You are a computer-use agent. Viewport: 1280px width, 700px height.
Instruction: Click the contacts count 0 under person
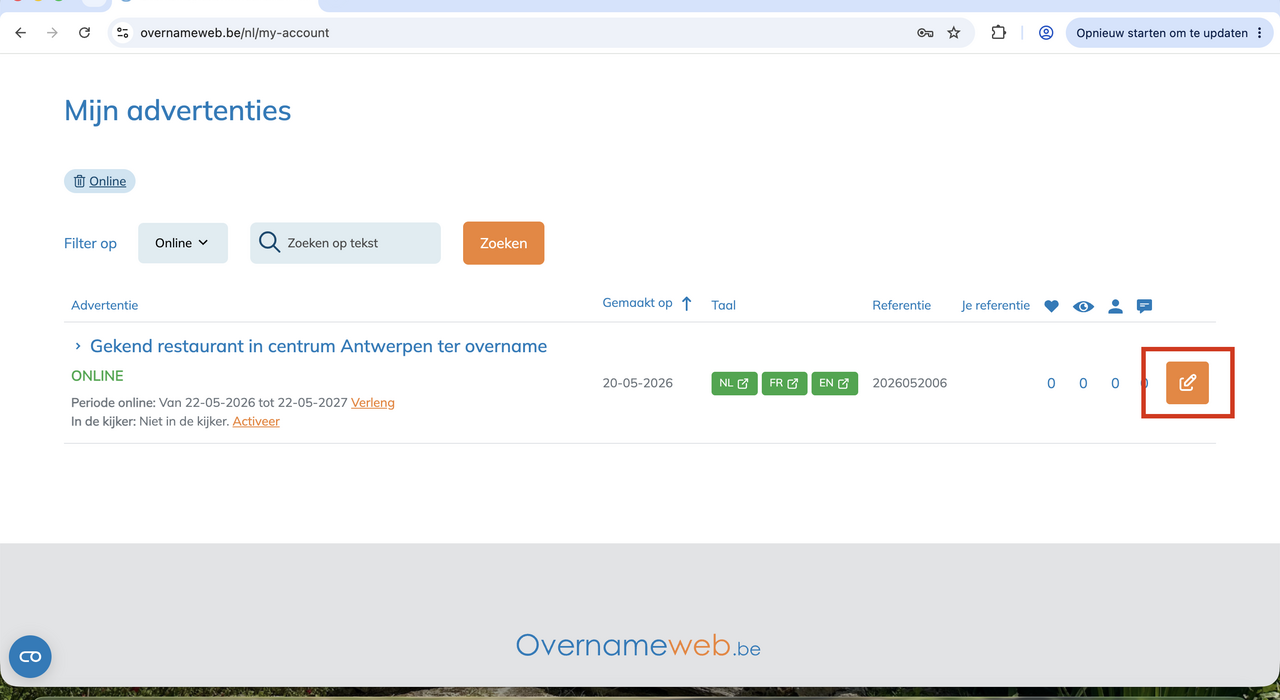coord(1115,383)
